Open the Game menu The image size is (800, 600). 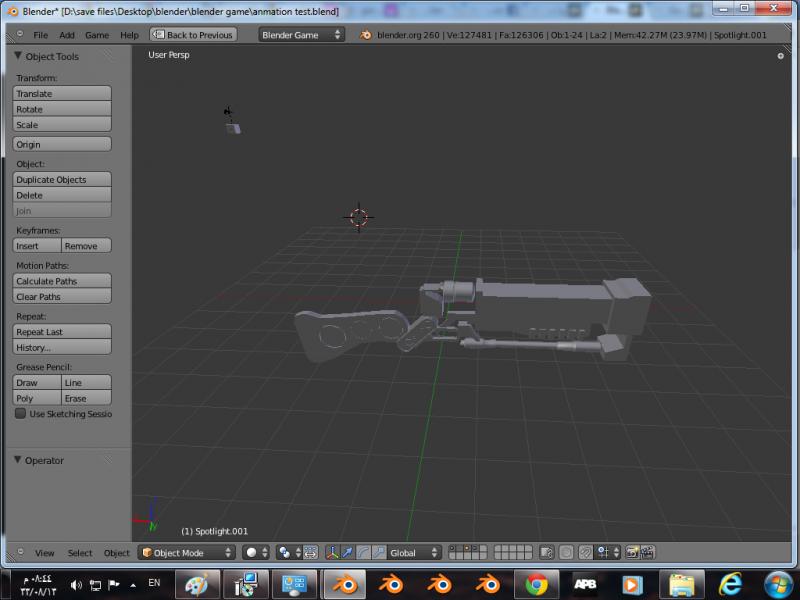pyautogui.click(x=97, y=35)
